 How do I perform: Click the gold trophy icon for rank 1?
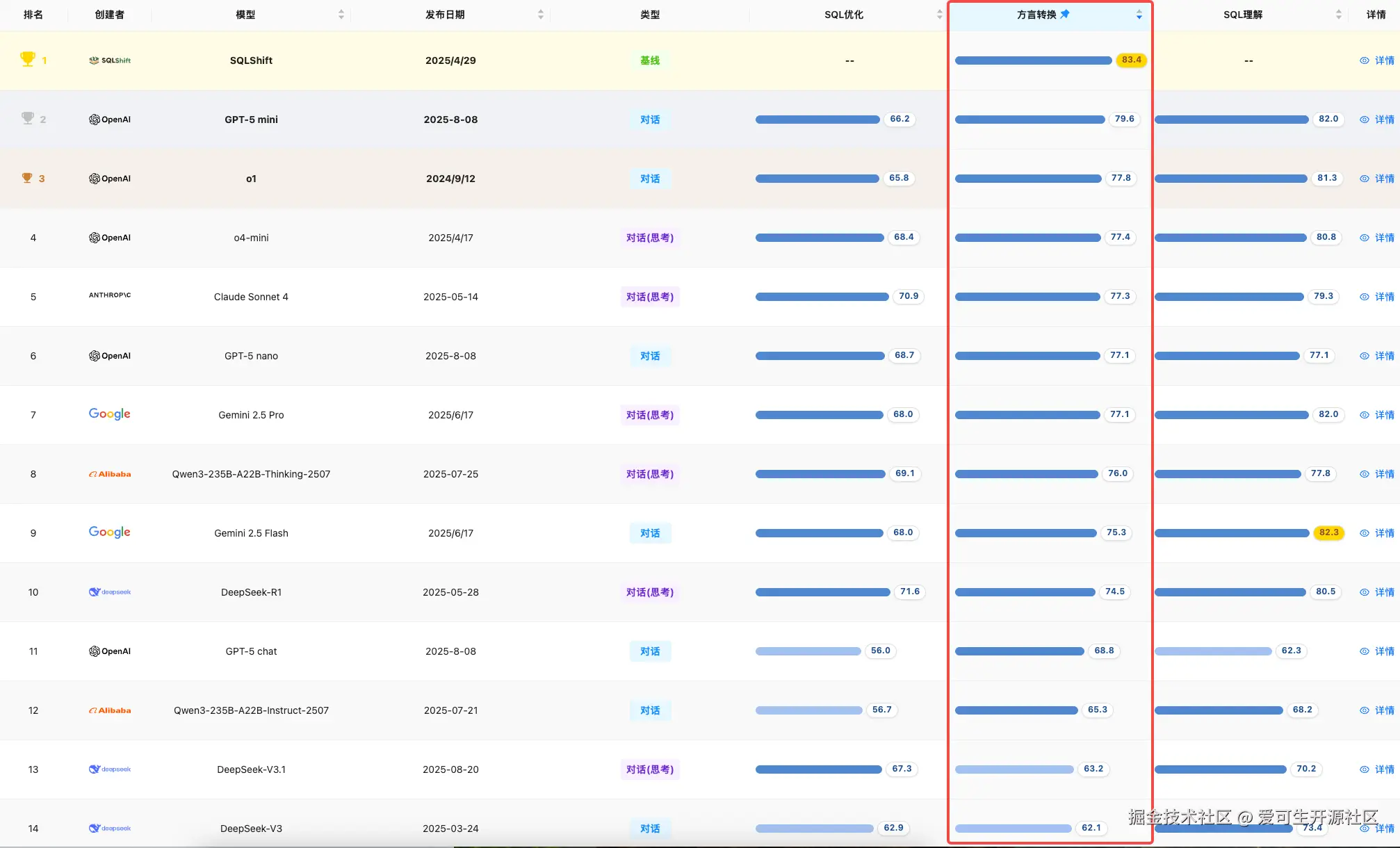27,59
